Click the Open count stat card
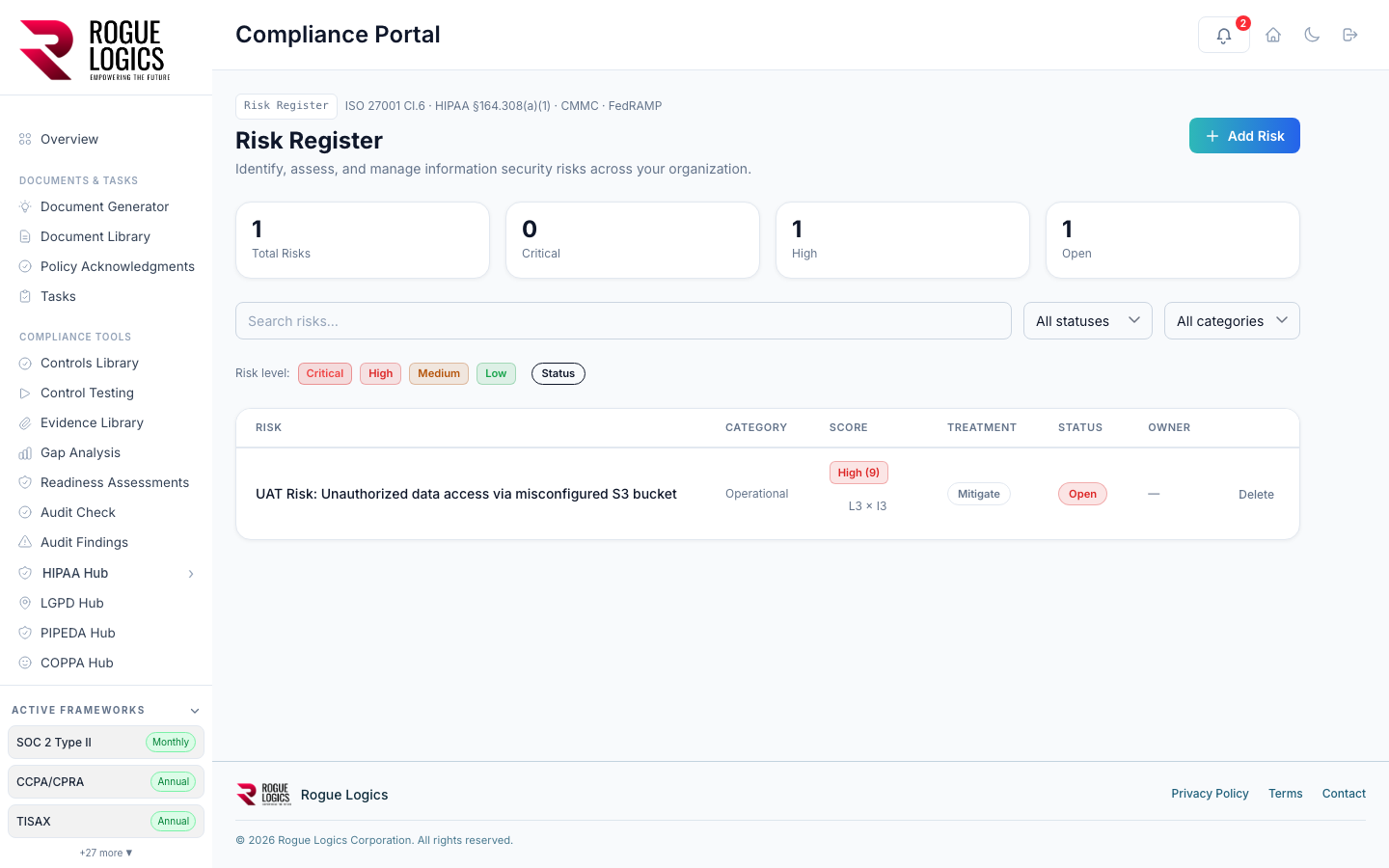This screenshot has width=1389, height=868. click(1173, 240)
